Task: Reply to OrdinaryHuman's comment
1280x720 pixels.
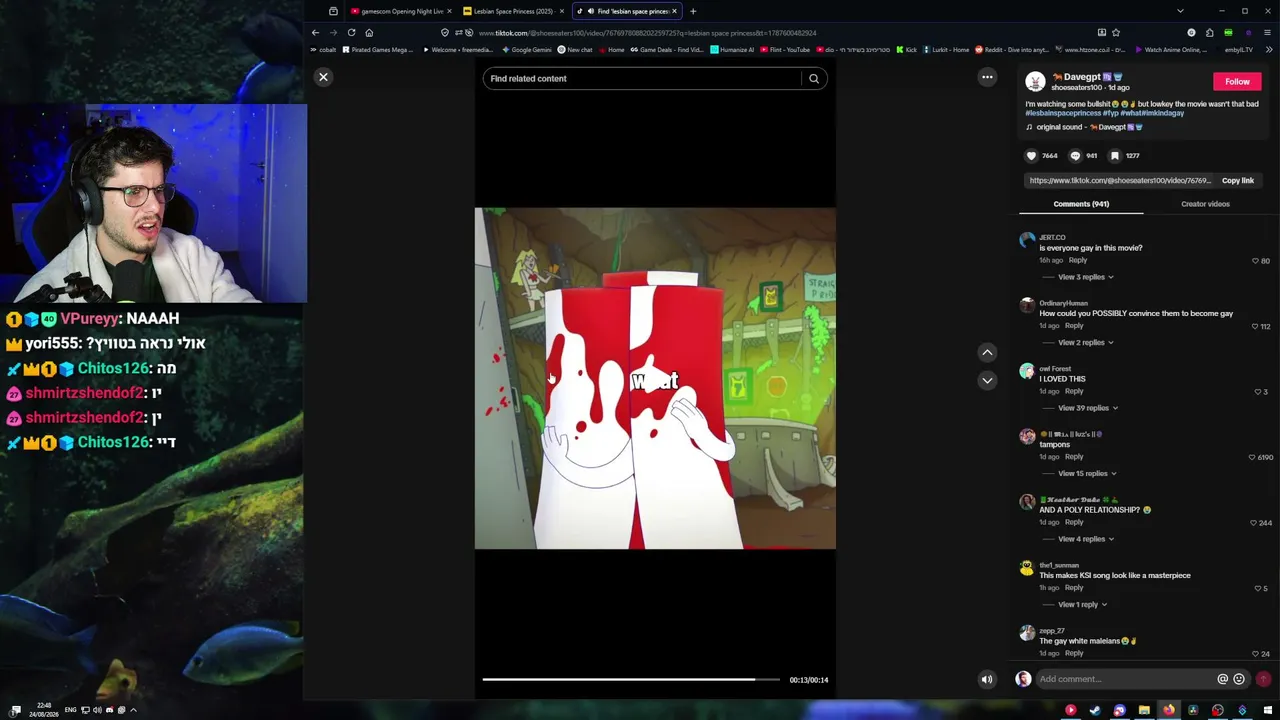Action: [1074, 326]
